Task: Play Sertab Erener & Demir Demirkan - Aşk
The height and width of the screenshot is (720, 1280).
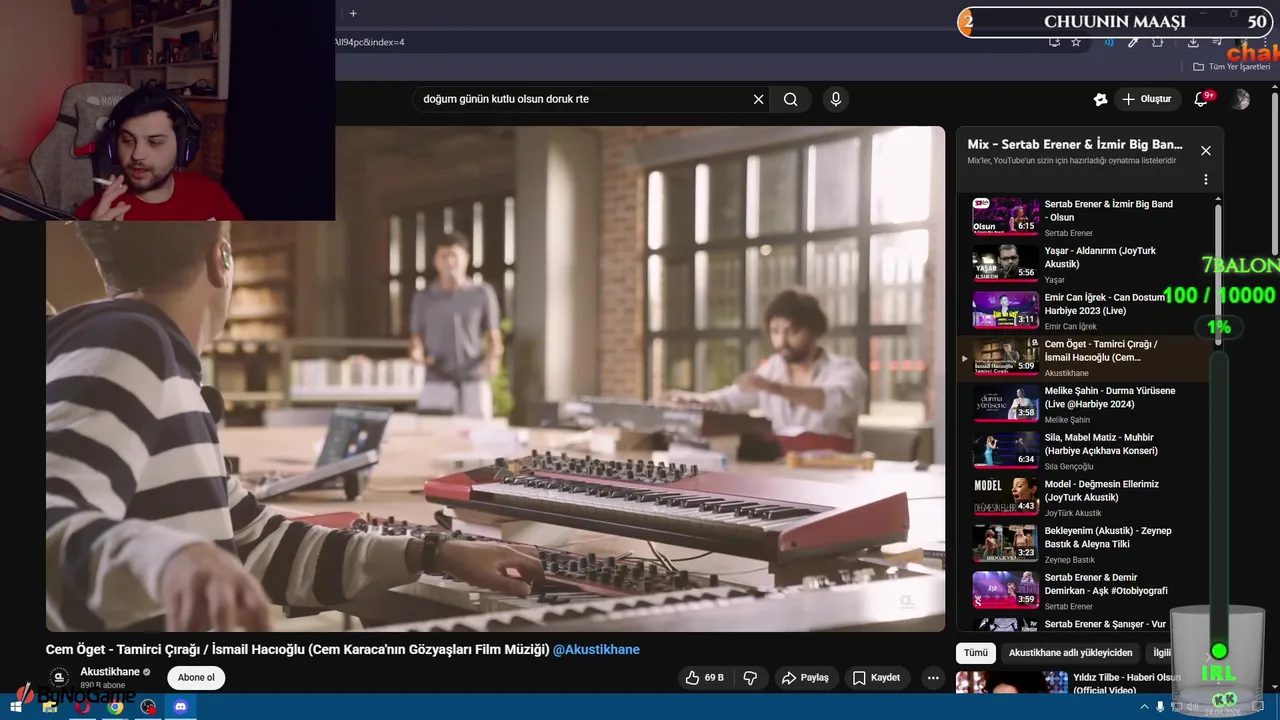Action: 1085,591
